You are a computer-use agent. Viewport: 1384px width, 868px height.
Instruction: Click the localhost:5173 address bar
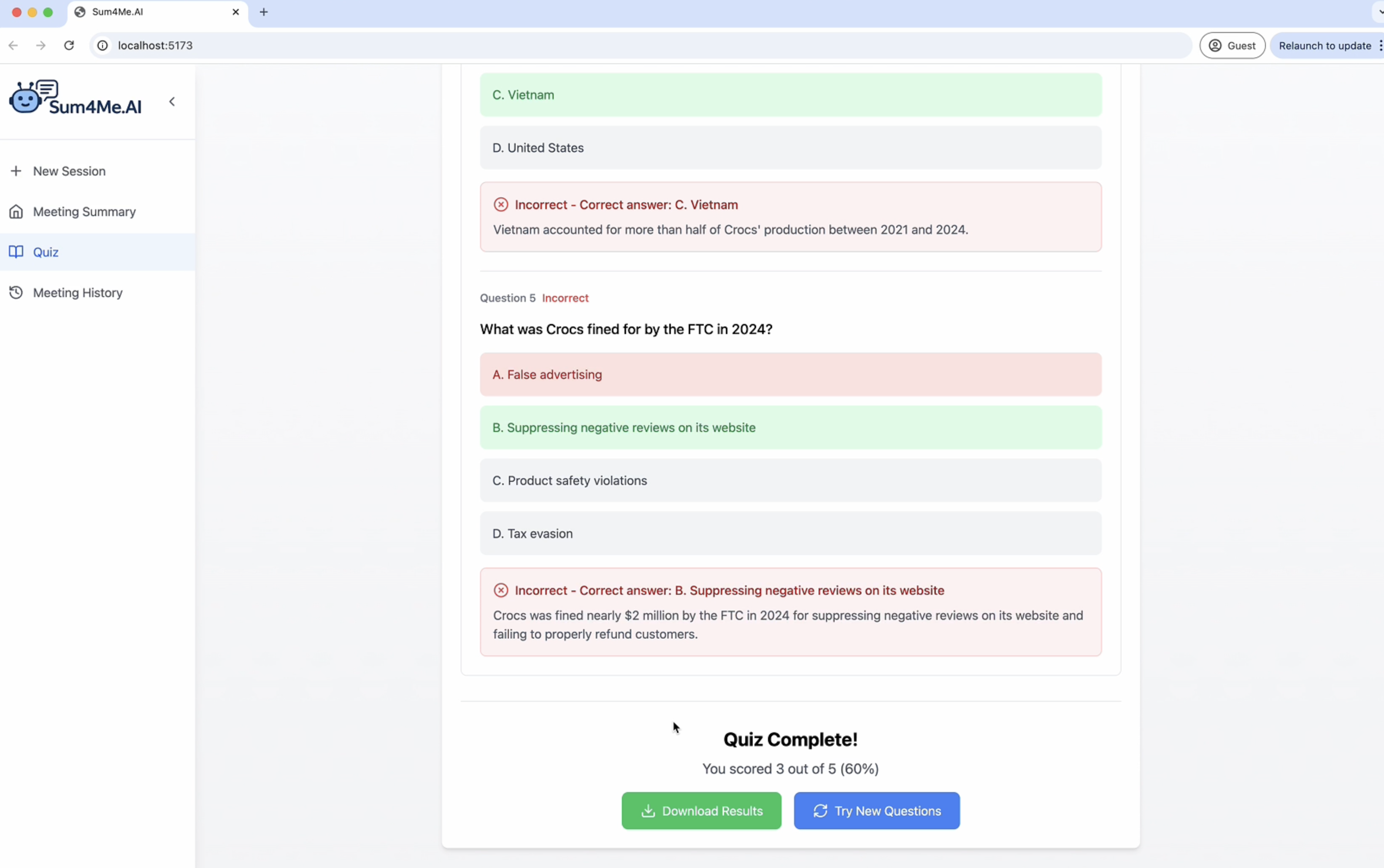(x=632, y=46)
